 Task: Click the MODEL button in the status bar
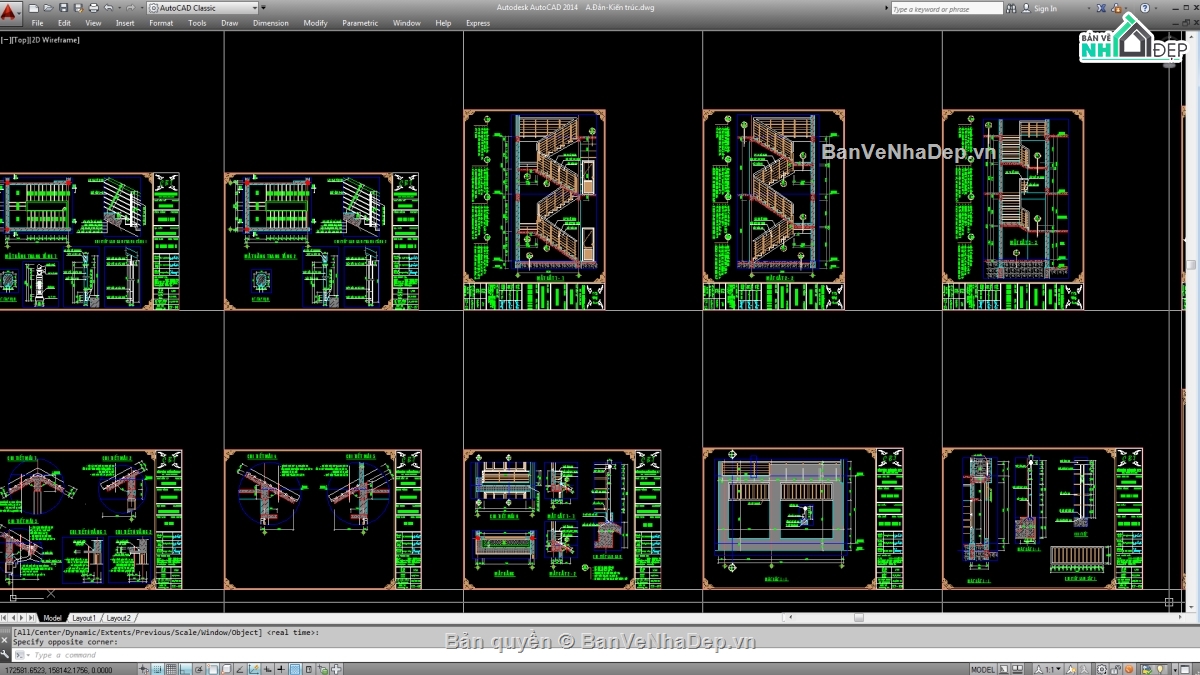point(982,668)
